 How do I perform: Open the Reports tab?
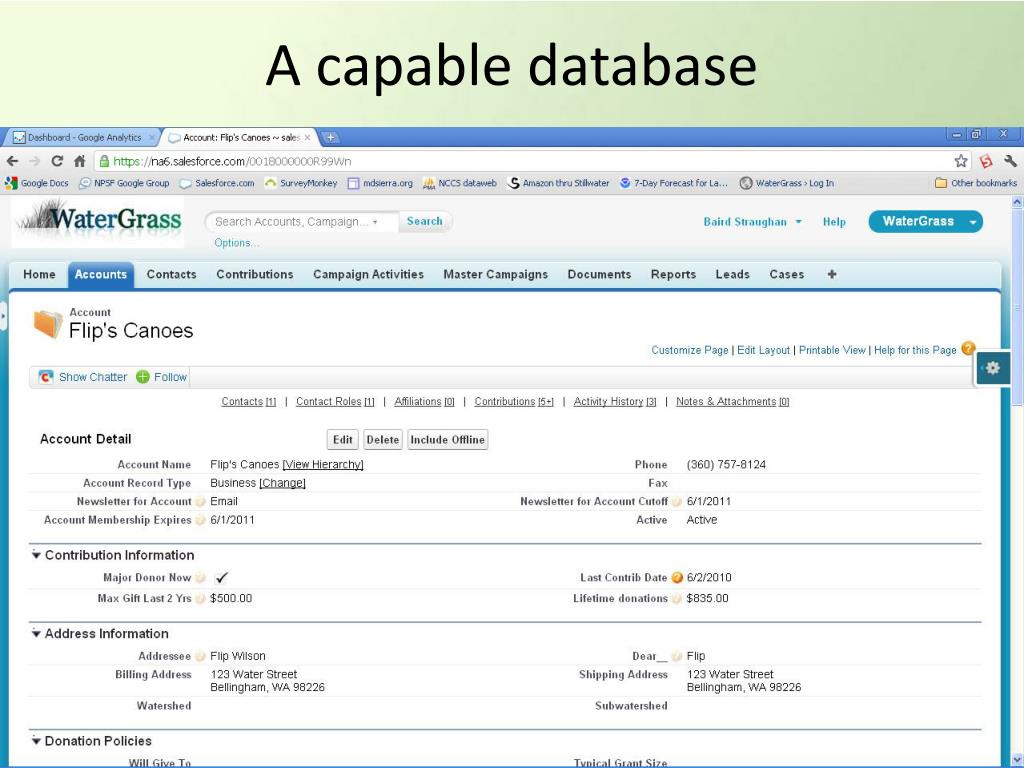click(x=673, y=274)
